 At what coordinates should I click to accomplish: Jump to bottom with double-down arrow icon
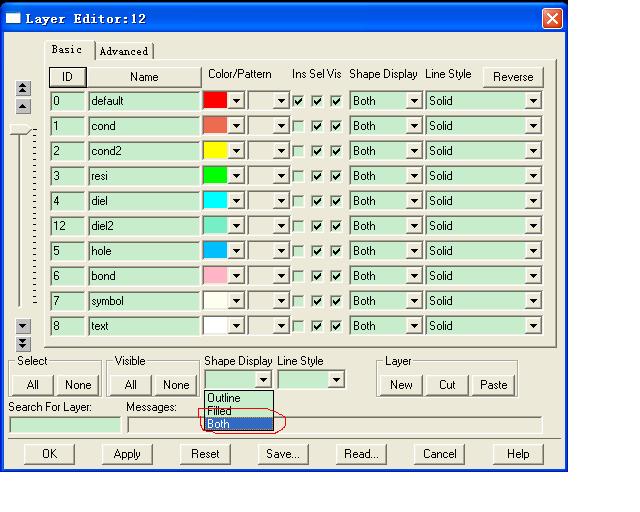coord(23,343)
